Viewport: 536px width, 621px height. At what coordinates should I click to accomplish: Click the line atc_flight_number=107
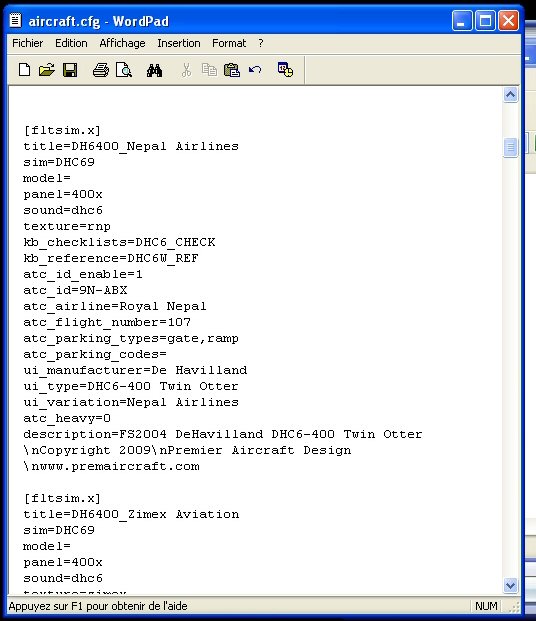pos(107,322)
